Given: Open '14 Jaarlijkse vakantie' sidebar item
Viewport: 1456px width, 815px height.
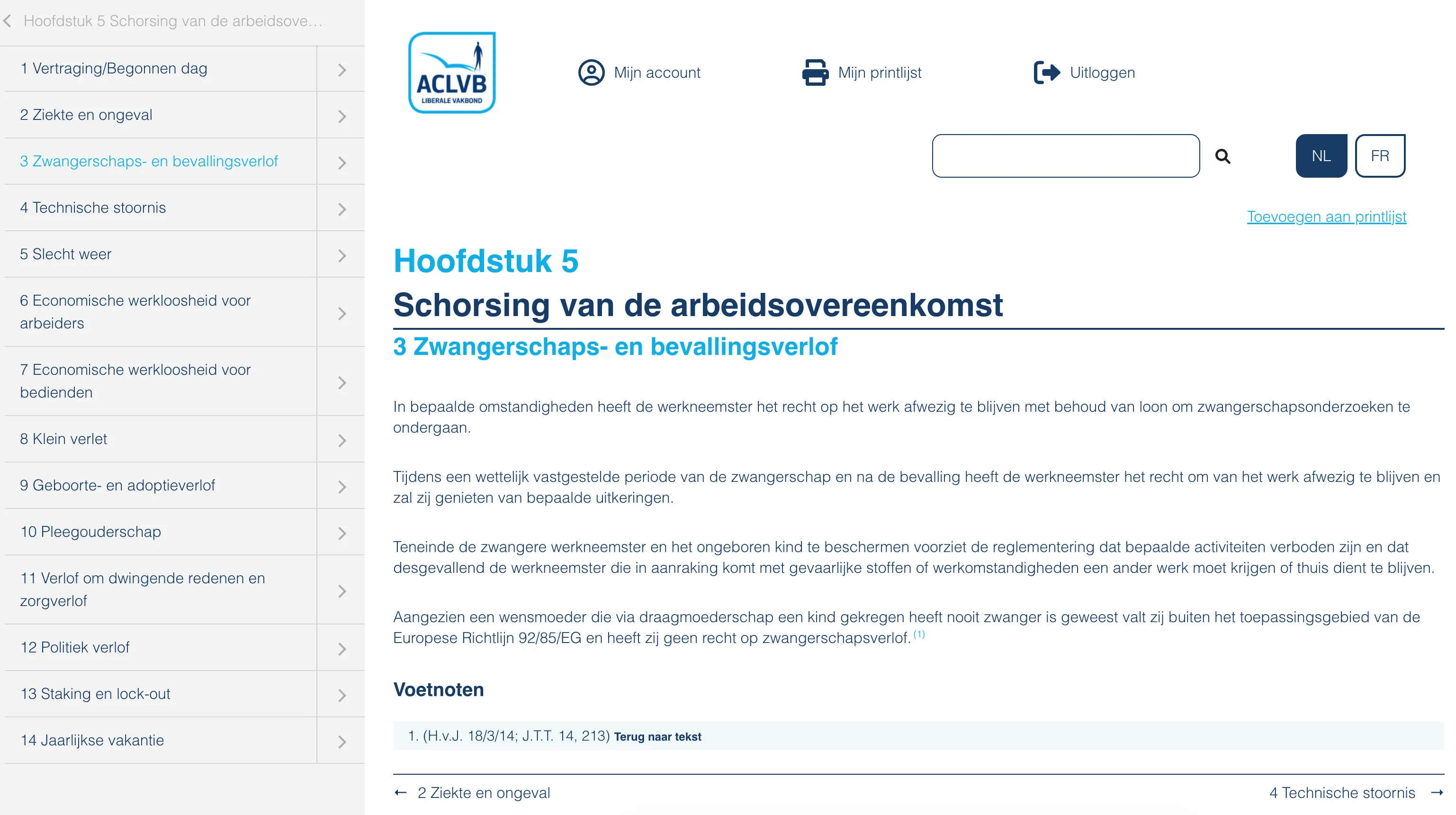Looking at the screenshot, I should [161, 740].
